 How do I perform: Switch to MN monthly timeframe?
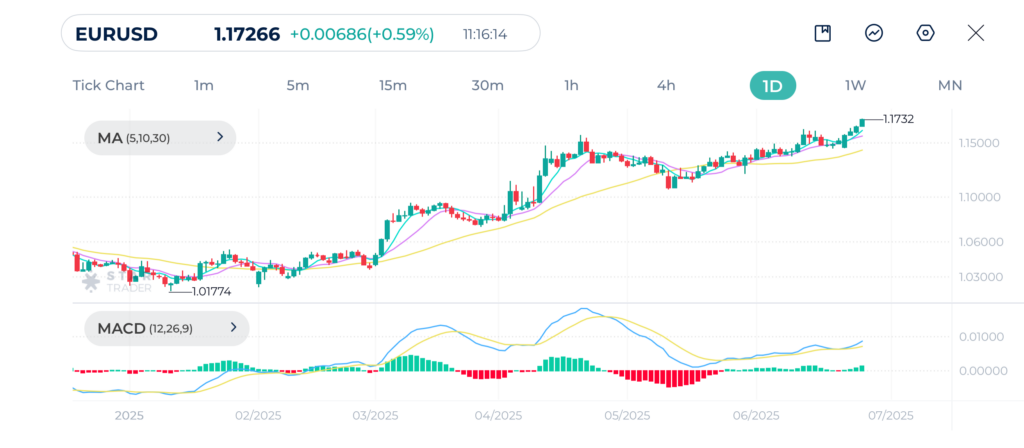[949, 85]
